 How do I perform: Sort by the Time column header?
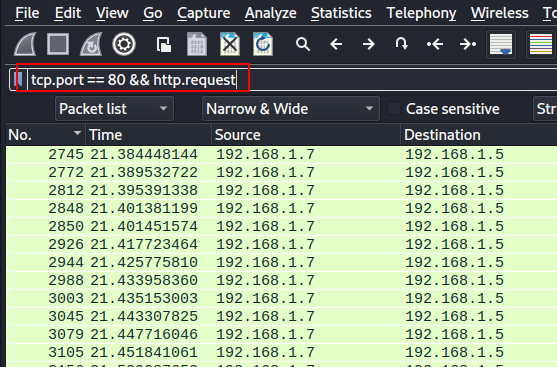click(148, 135)
